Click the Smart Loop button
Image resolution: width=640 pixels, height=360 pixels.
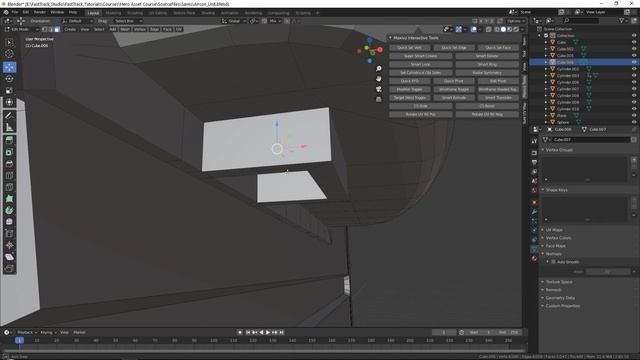[420, 64]
